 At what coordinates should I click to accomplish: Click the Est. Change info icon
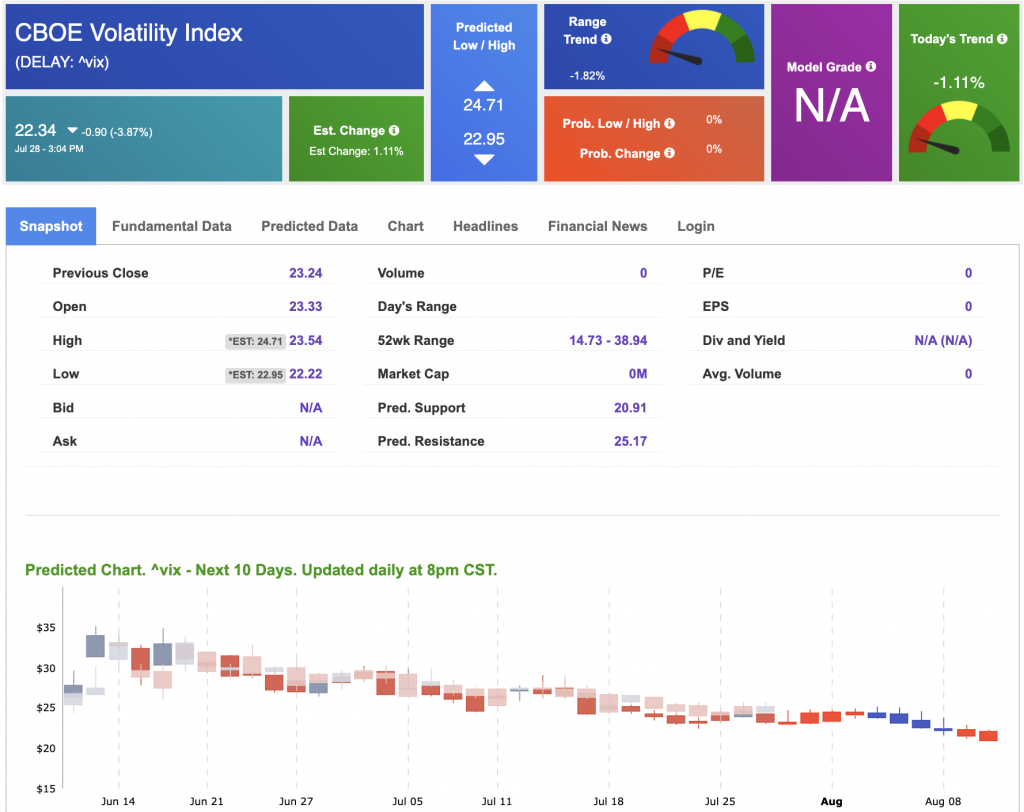coord(394,130)
